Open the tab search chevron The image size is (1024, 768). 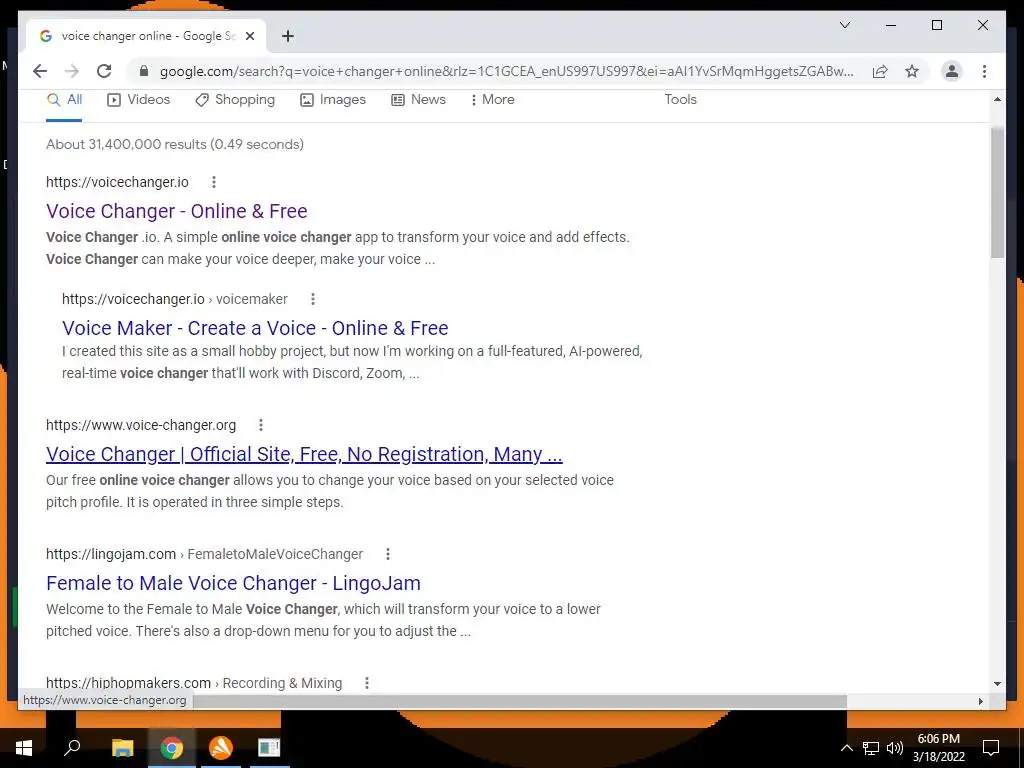click(x=844, y=25)
